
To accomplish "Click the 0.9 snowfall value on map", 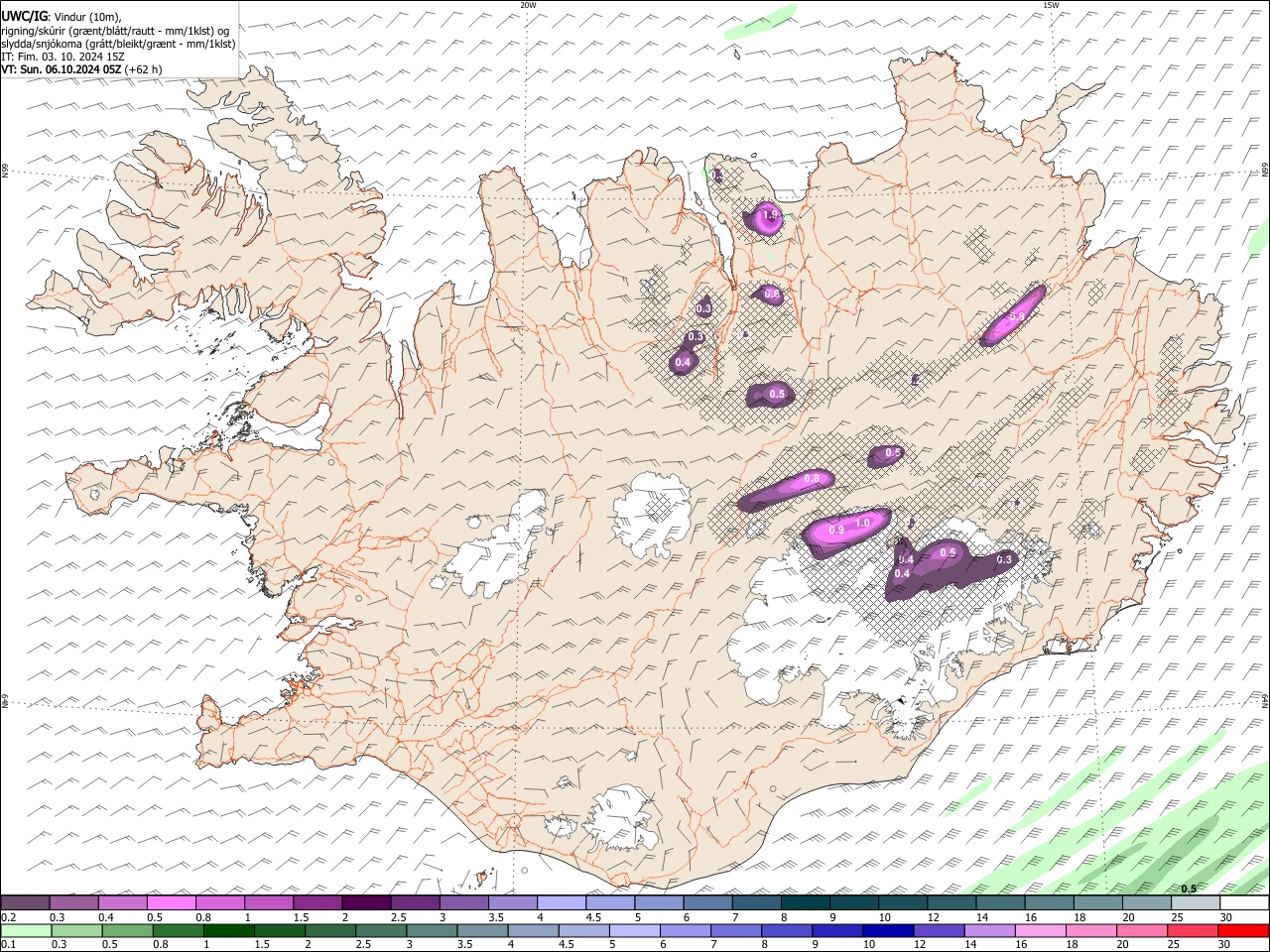I will point(836,531).
